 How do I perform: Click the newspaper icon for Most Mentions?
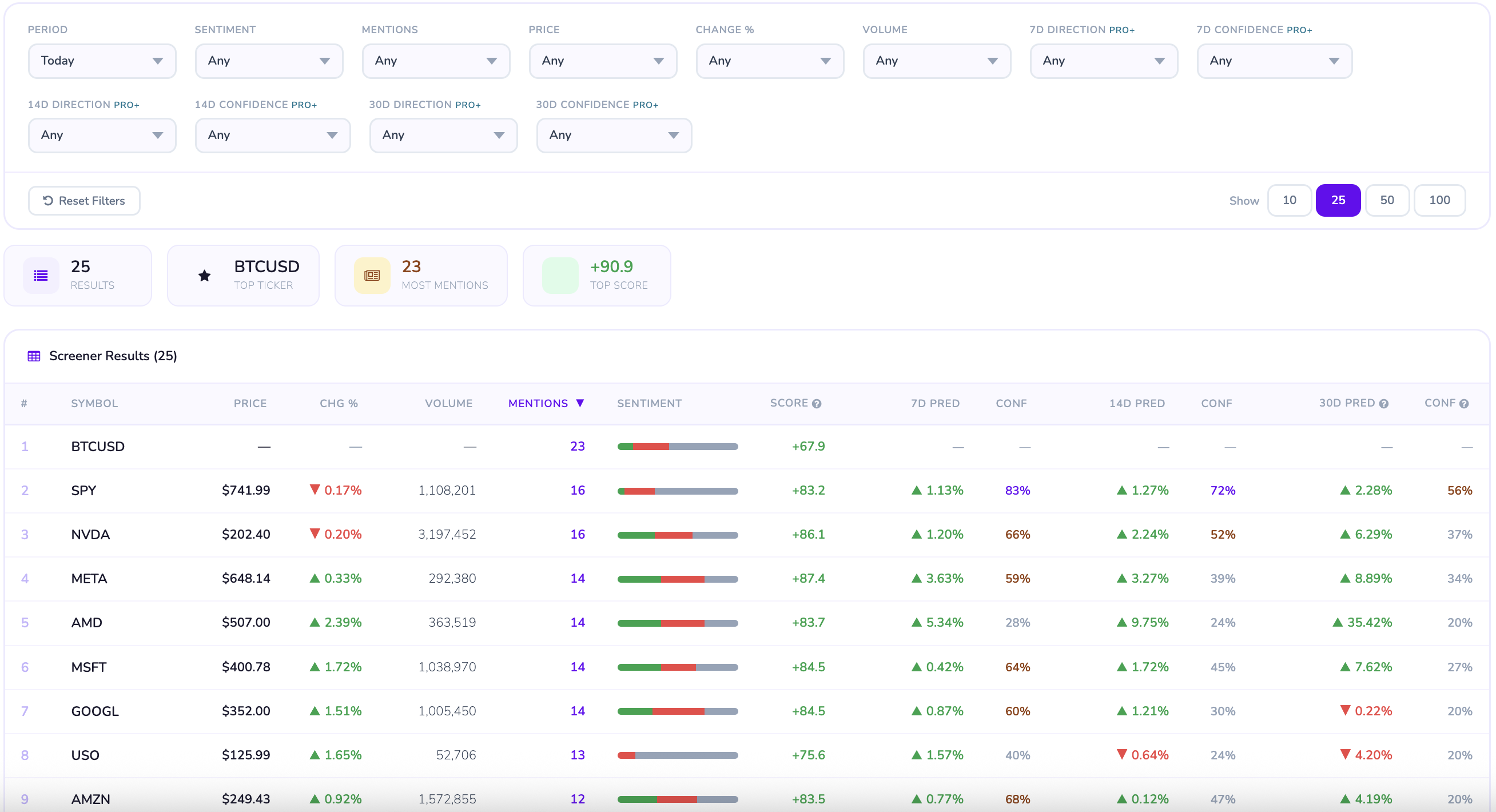click(372, 275)
